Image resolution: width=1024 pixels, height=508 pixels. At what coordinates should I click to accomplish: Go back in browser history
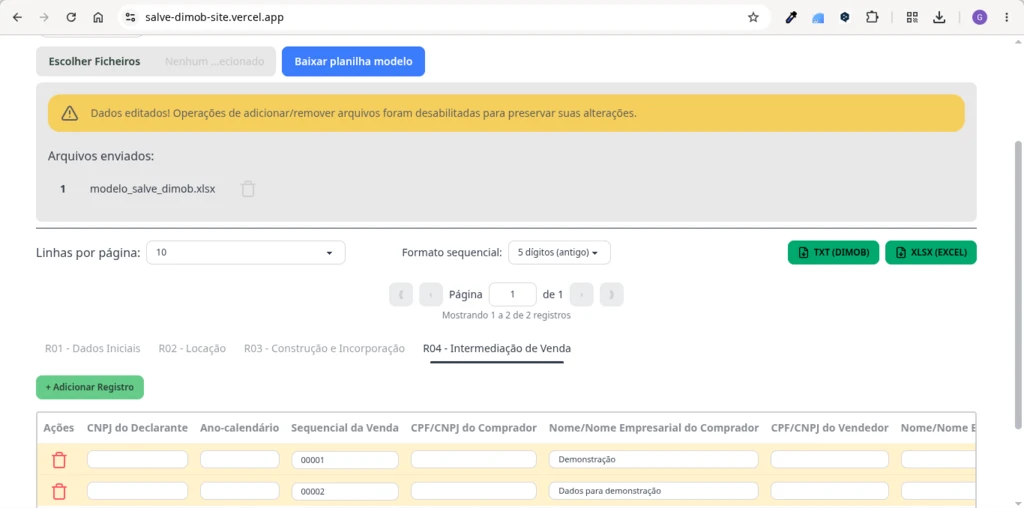[x=18, y=18]
